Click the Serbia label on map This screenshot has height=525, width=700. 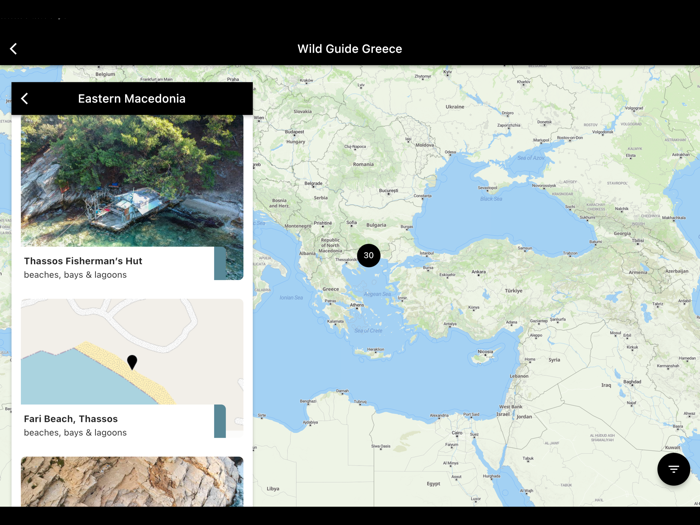[321, 197]
